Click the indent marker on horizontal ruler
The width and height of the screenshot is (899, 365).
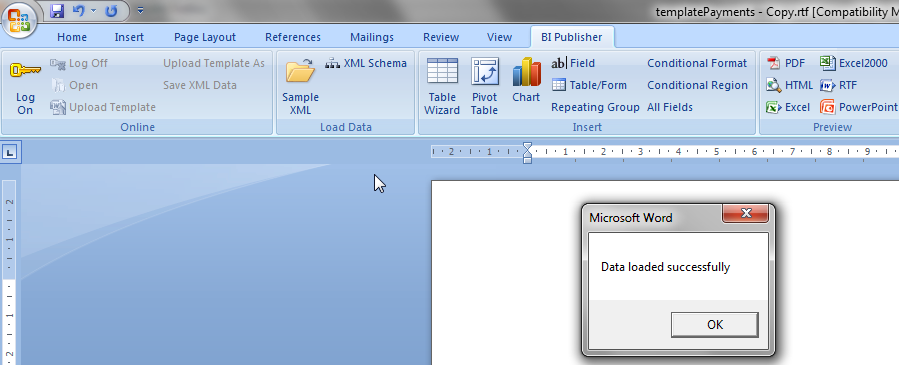[x=527, y=153]
